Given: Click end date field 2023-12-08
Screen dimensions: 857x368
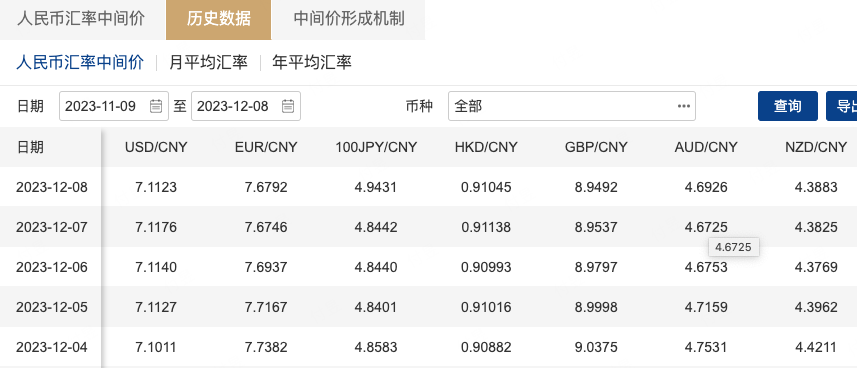Looking at the screenshot, I should (245, 106).
